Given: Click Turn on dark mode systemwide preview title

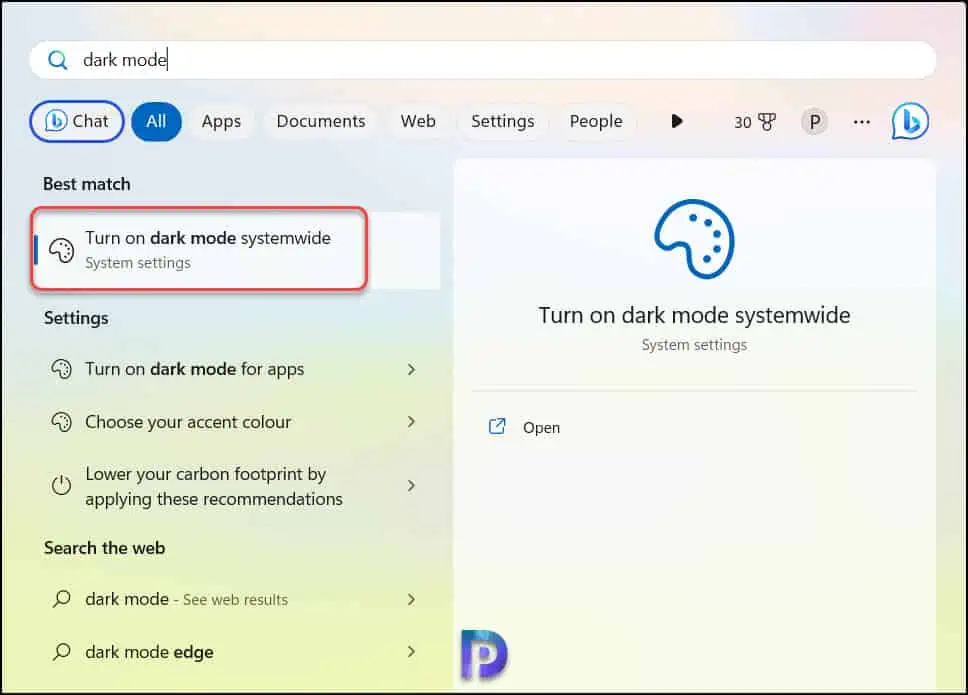Looking at the screenshot, I should pos(694,315).
